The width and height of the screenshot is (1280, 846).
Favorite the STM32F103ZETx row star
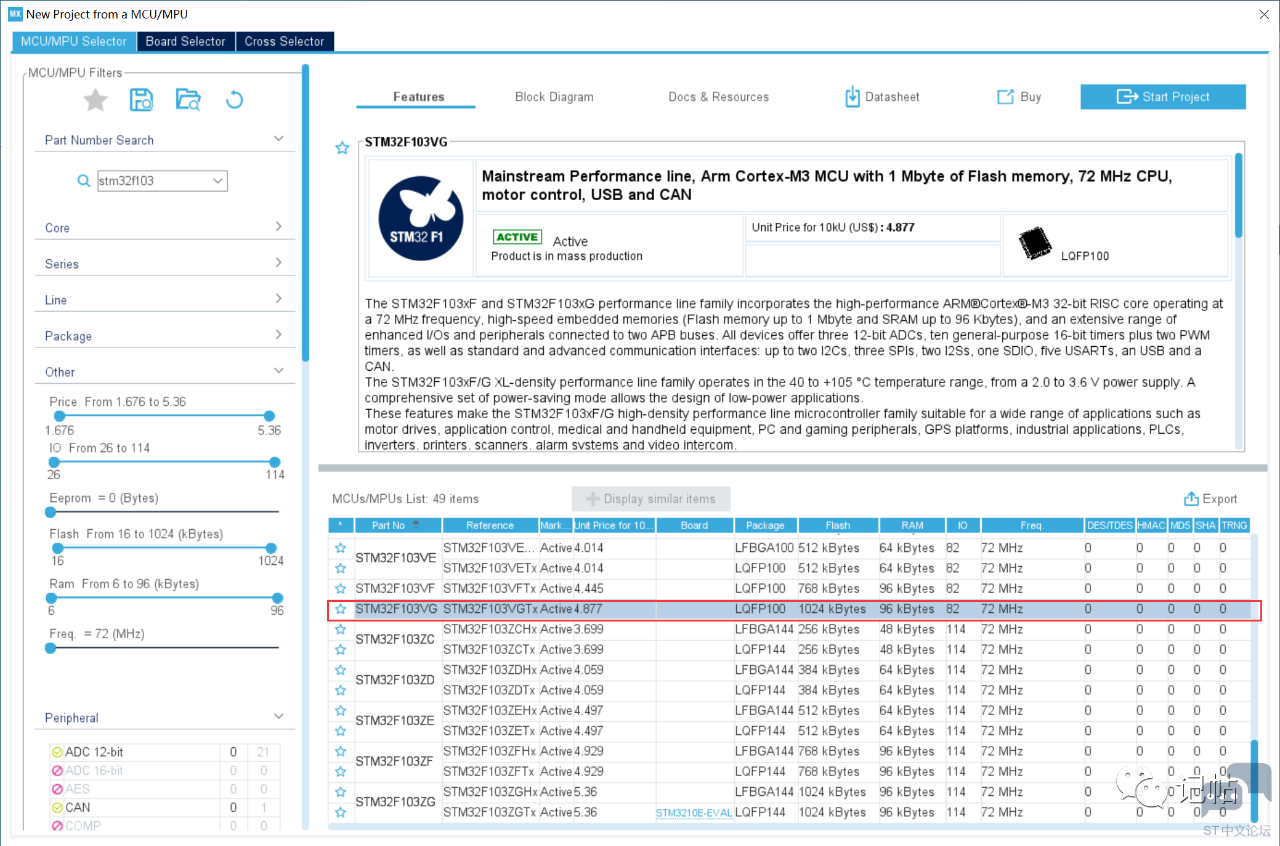pos(340,731)
